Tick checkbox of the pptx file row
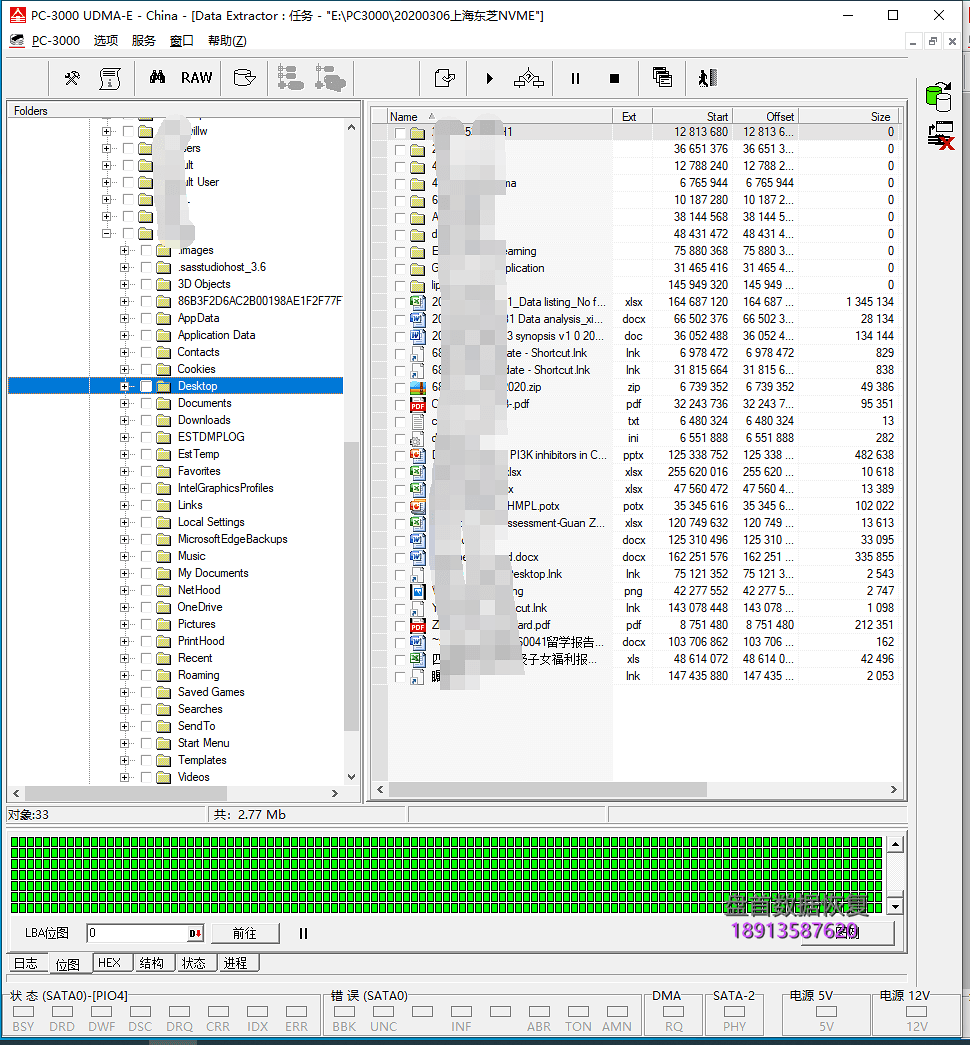The height and width of the screenshot is (1045, 970). (x=400, y=456)
